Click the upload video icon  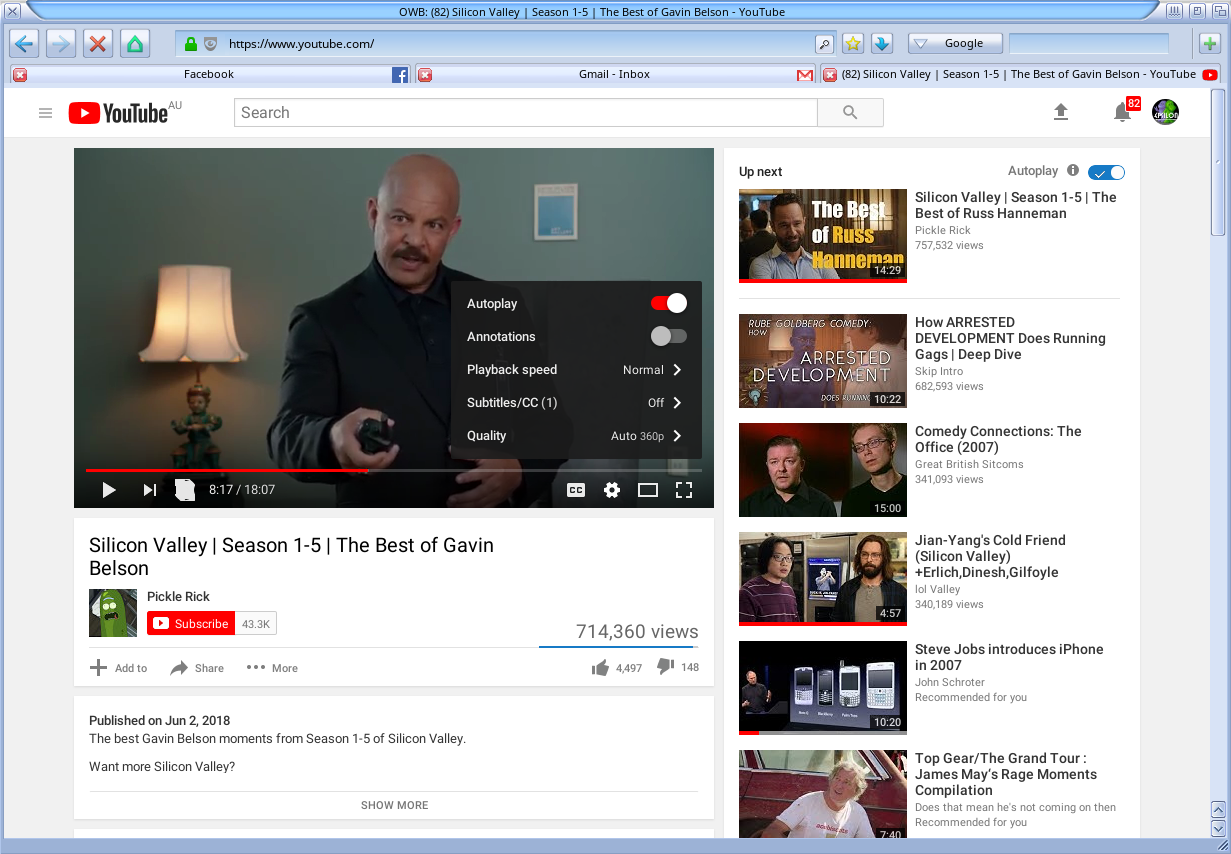pos(1061,112)
